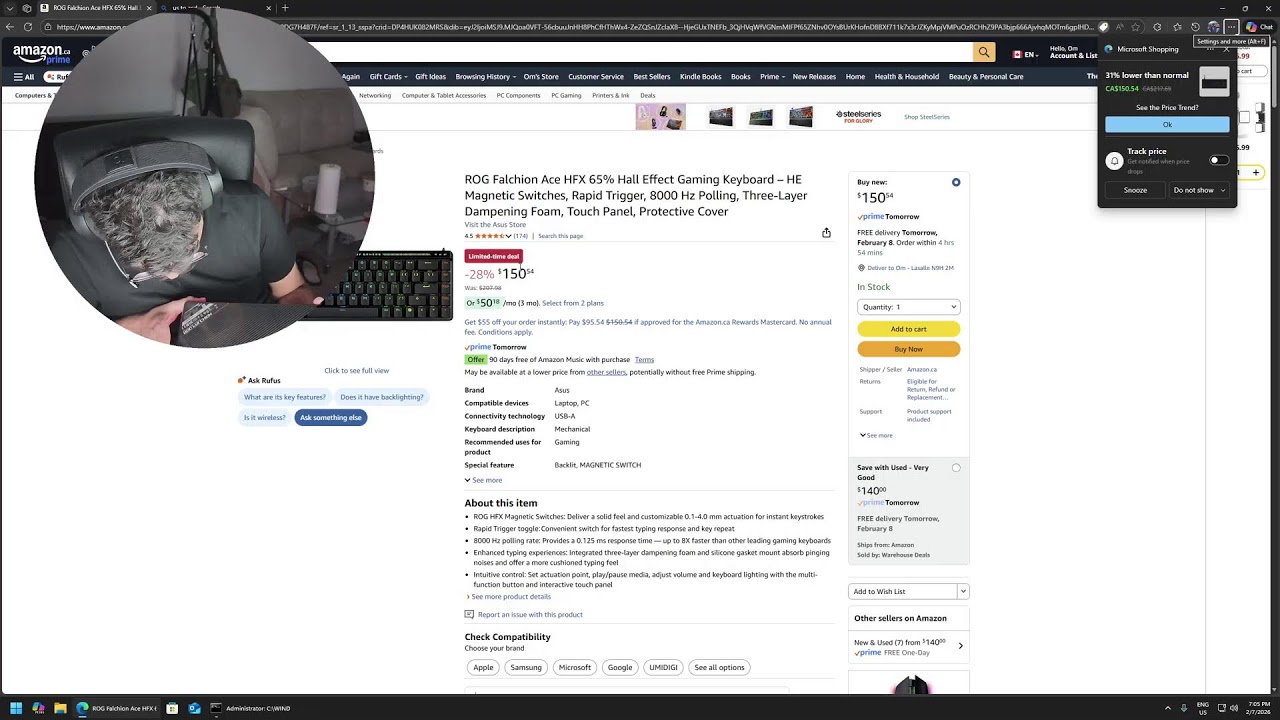Refresh the page in Edge
Viewport: 1280px width, 720px height.
(27, 27)
